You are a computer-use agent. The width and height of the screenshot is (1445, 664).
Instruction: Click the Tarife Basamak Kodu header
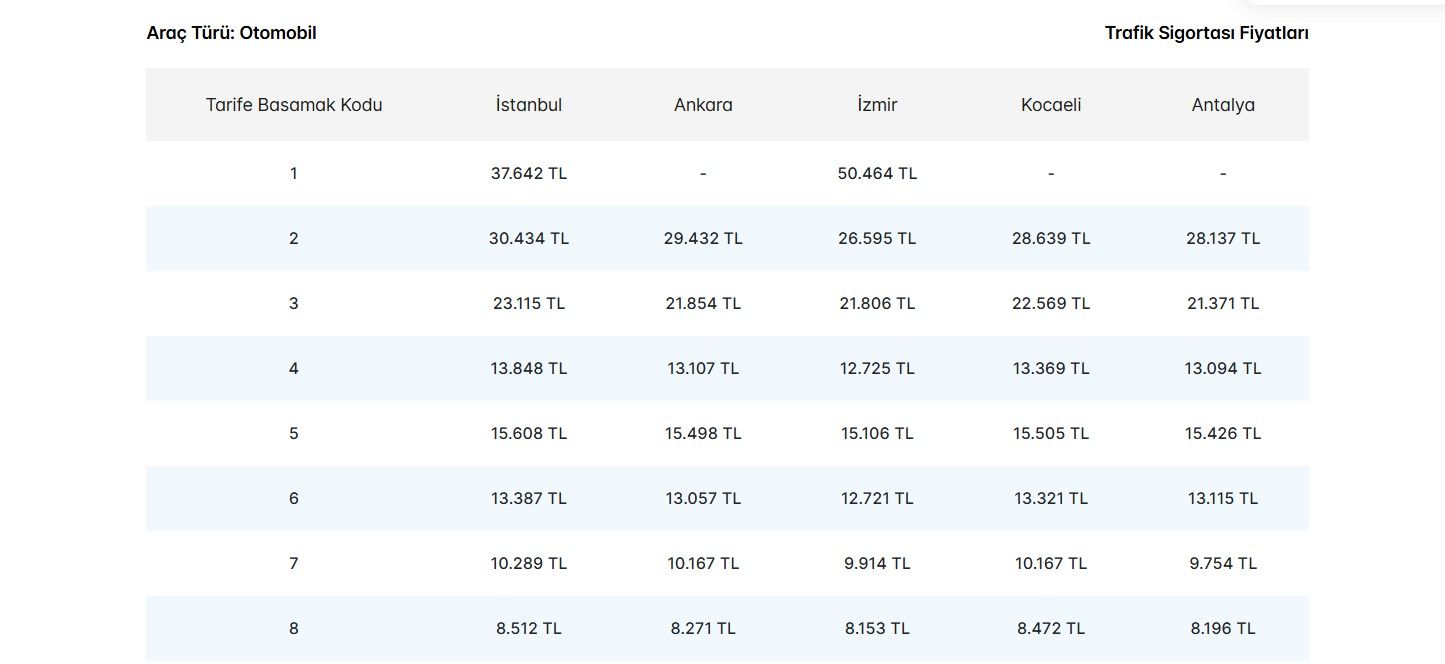point(294,105)
